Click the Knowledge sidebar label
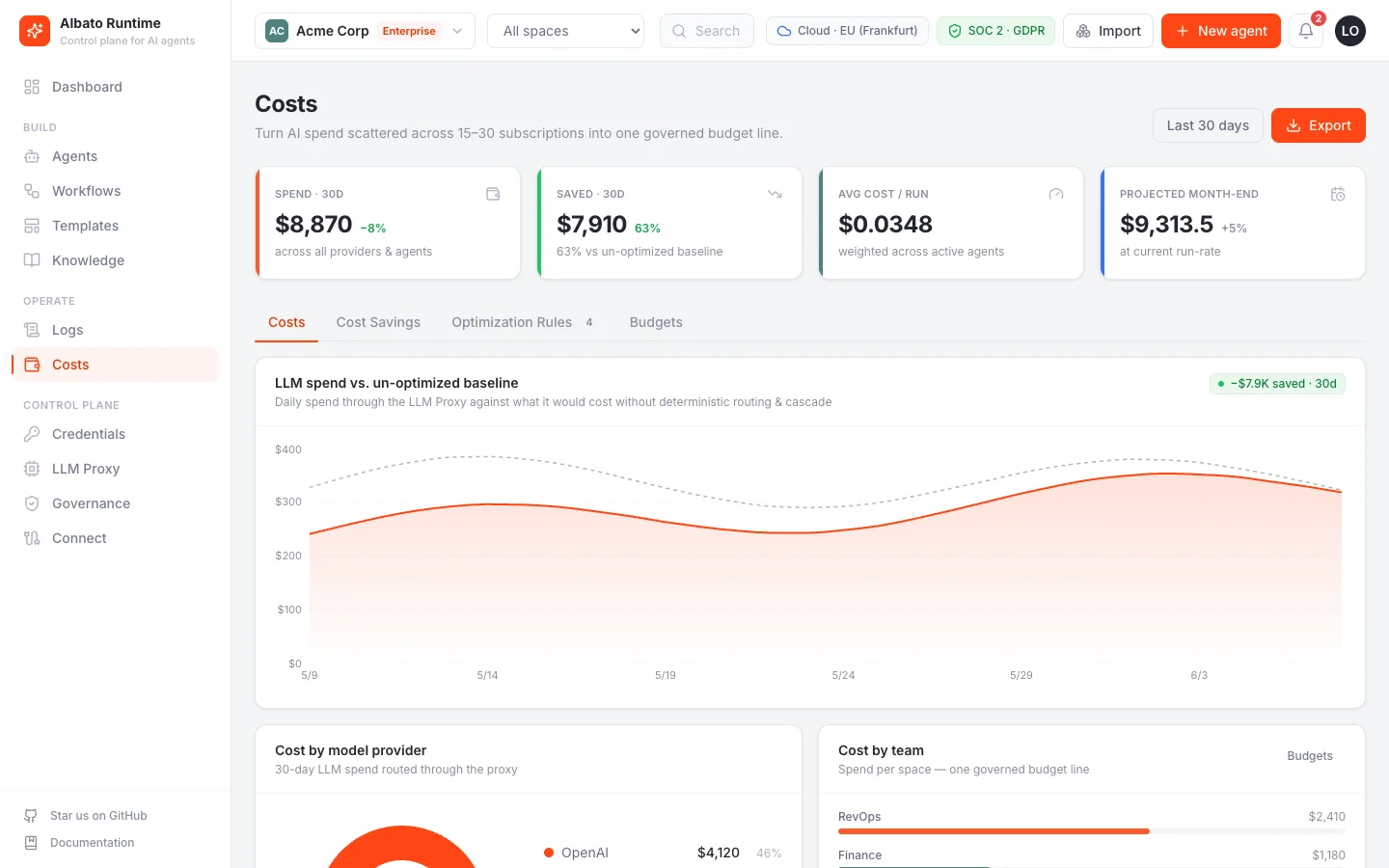1389x868 pixels. [x=88, y=260]
